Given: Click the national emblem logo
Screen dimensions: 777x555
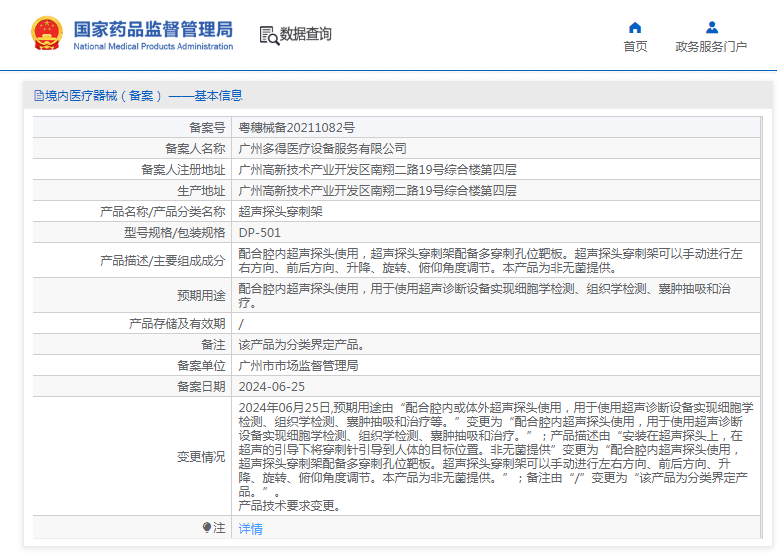Looking at the screenshot, I should tap(47, 33).
